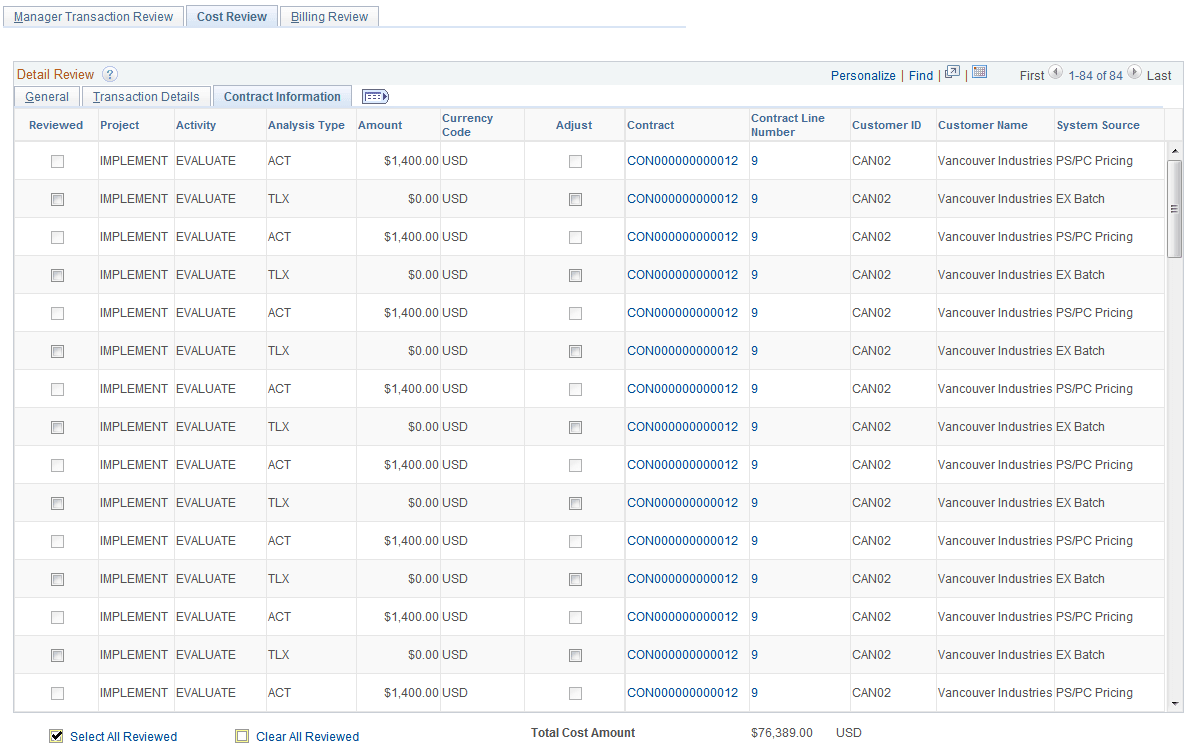The width and height of the screenshot is (1194, 751).
Task: Open the Personalize link
Action: pyautogui.click(x=863, y=74)
